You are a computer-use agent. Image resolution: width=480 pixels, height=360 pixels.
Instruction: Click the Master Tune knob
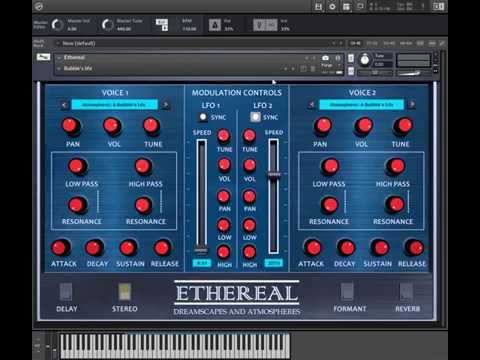tap(107, 25)
